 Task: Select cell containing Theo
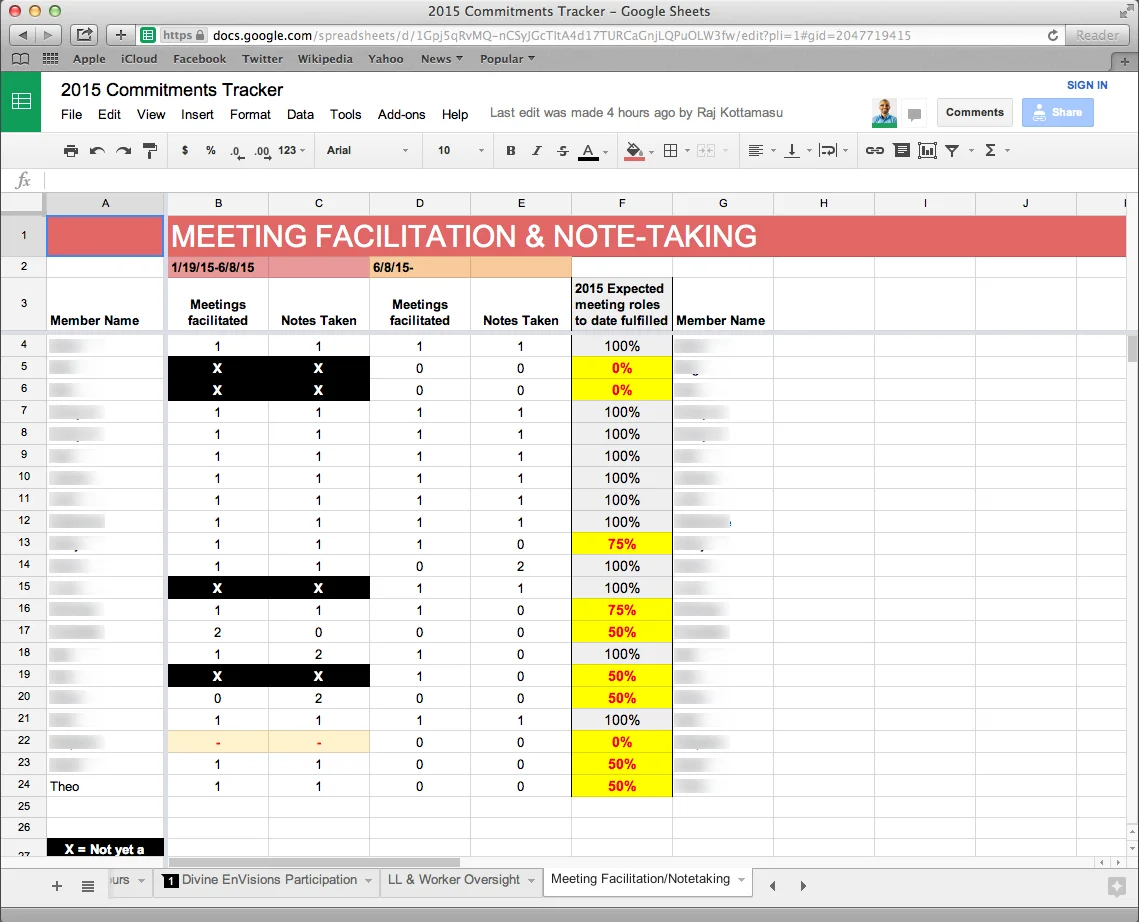click(x=105, y=786)
